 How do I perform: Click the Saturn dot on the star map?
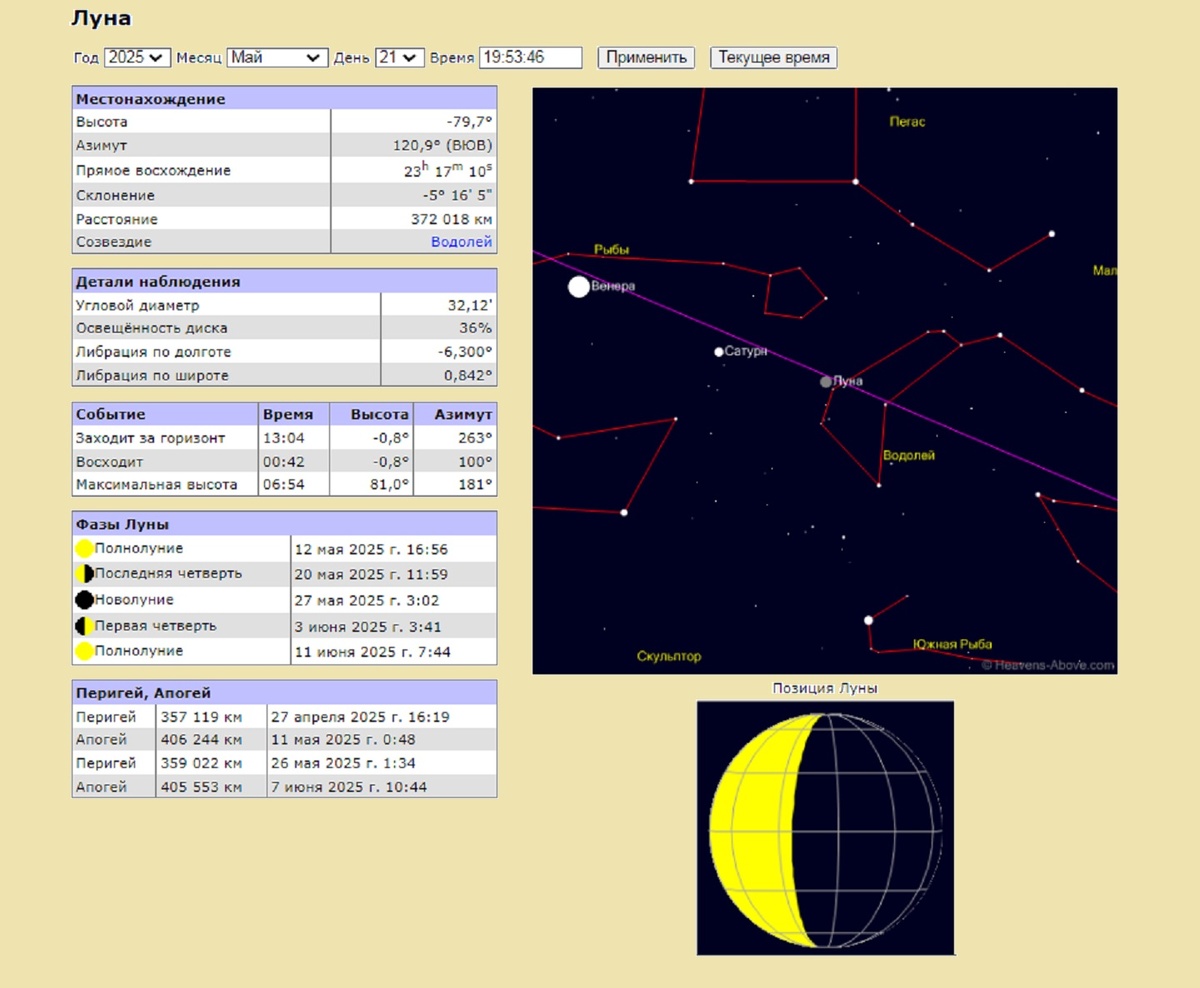point(718,352)
